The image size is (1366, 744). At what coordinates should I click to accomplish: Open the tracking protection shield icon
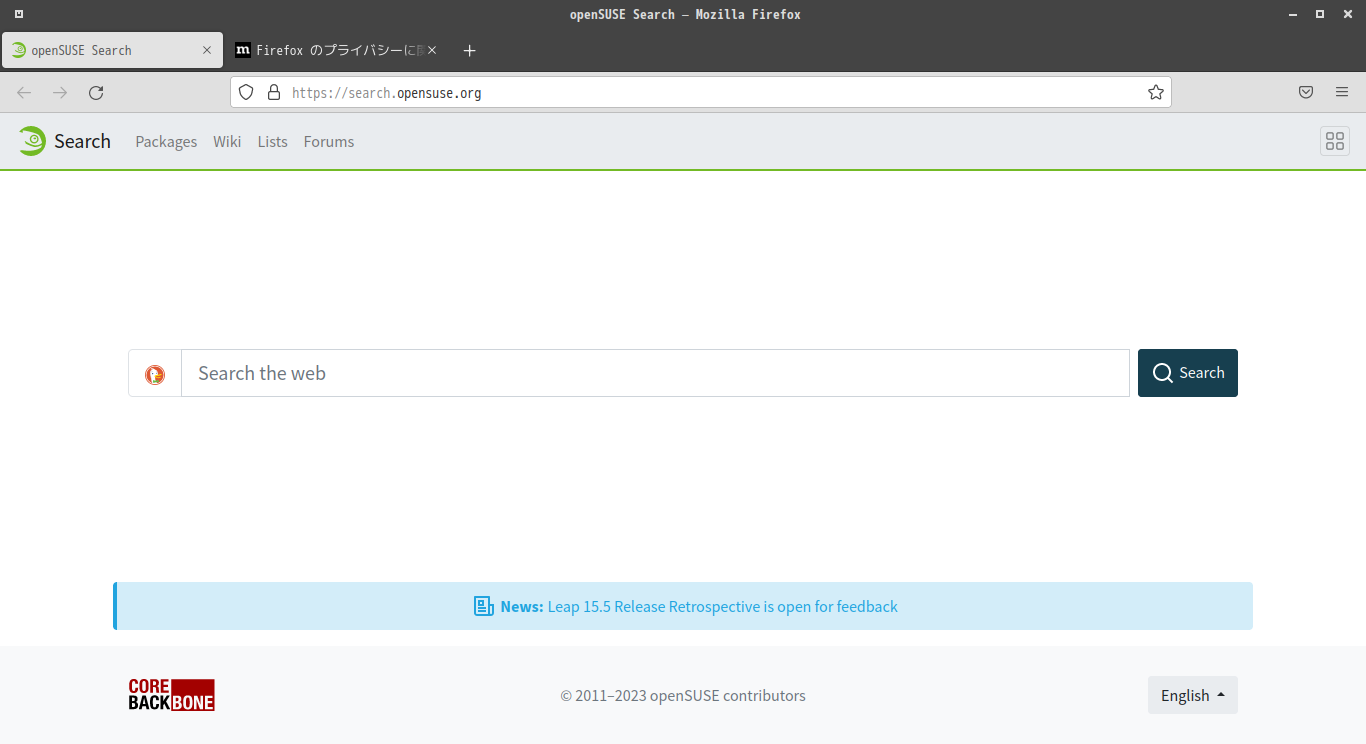click(246, 92)
